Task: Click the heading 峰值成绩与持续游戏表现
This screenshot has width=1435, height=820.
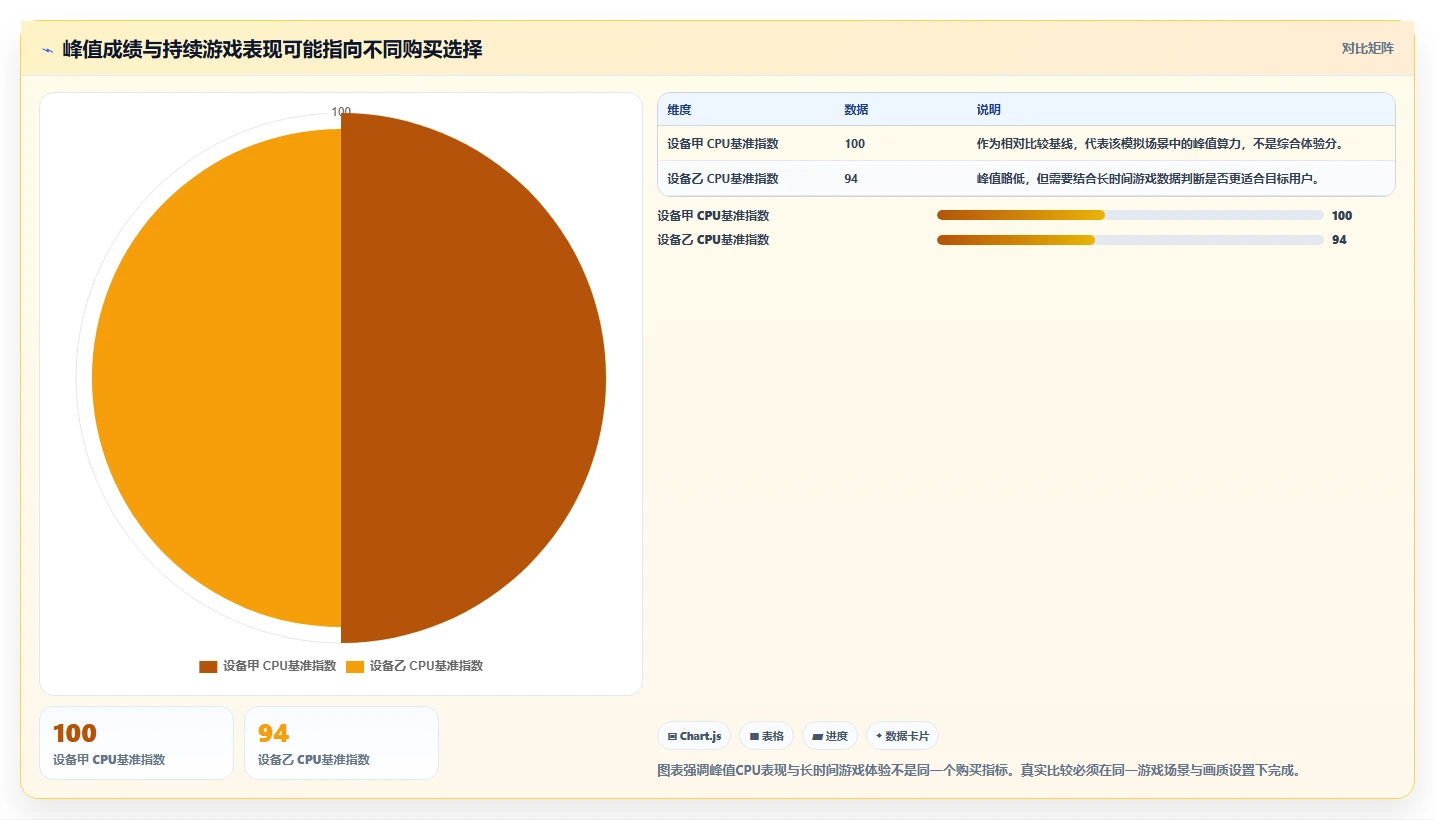Action: pos(272,49)
